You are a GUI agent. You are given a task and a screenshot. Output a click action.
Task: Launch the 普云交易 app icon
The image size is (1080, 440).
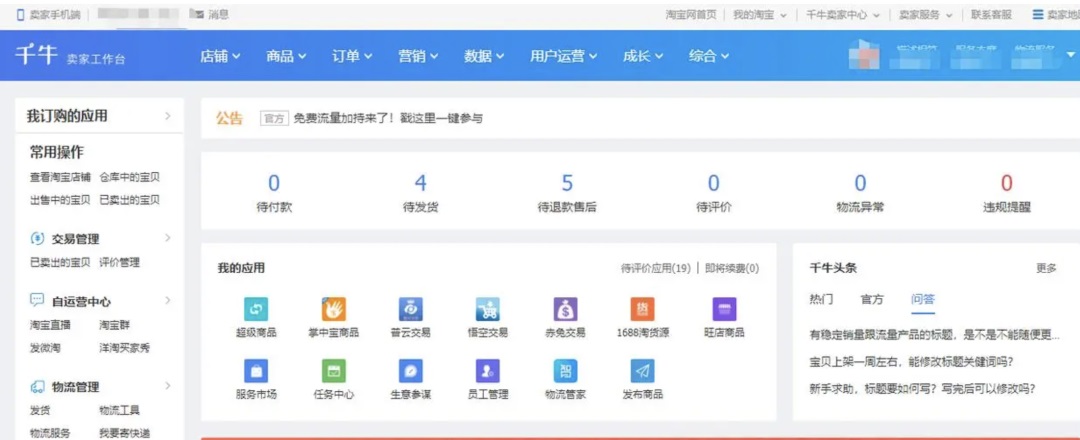click(x=411, y=310)
